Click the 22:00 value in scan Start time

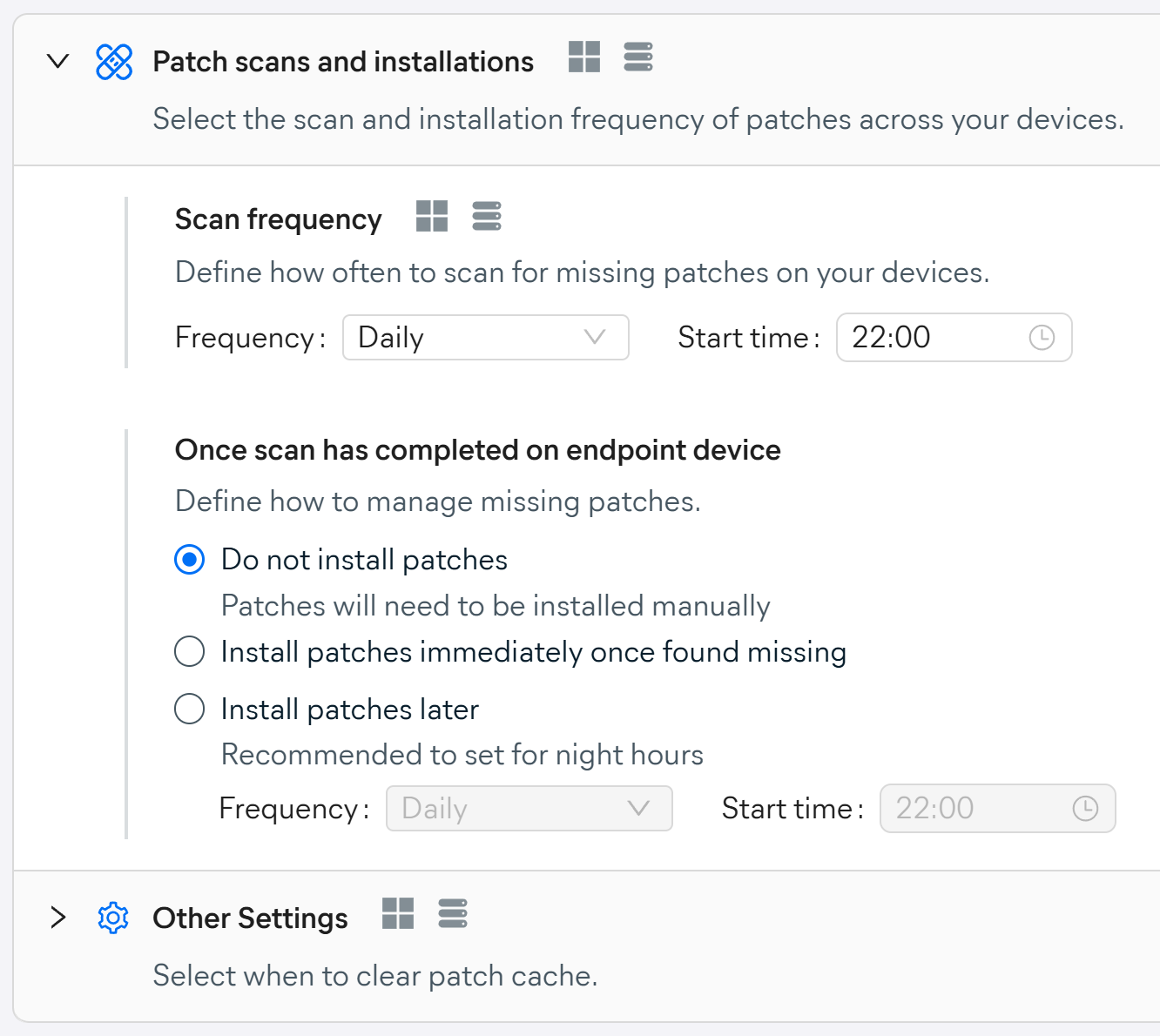click(892, 338)
